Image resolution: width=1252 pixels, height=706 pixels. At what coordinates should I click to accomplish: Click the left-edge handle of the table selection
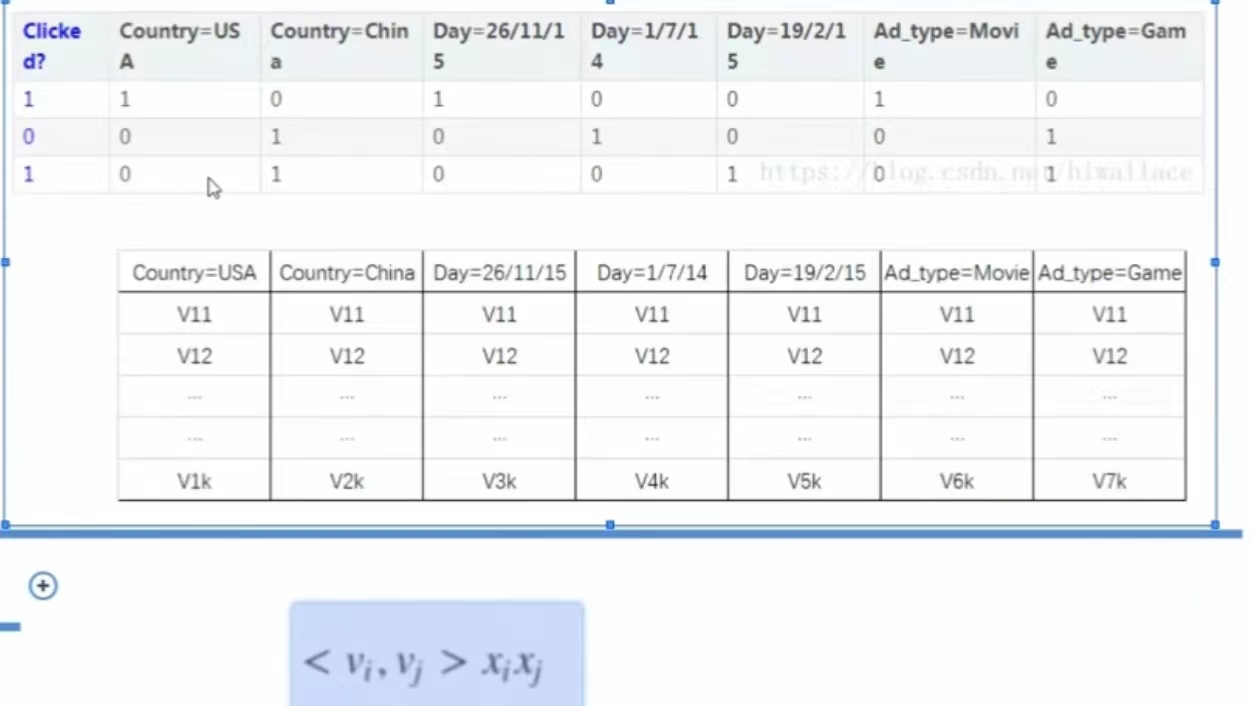tap(5, 262)
